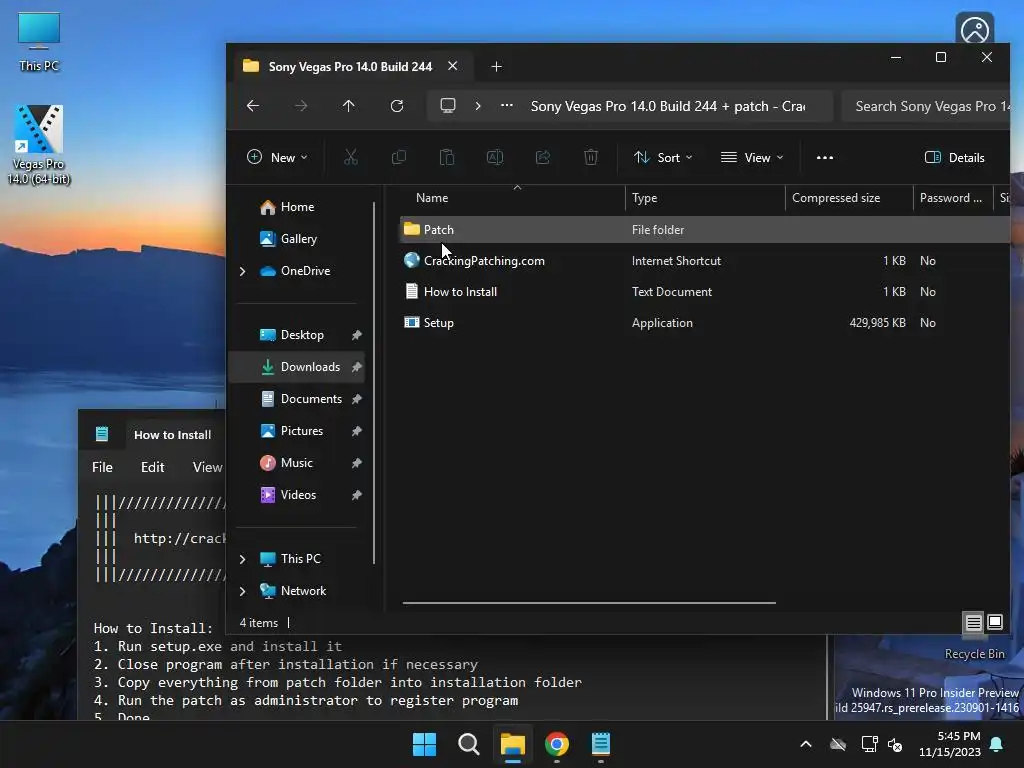Image resolution: width=1024 pixels, height=768 pixels.
Task: Switch to details list view icon
Action: (x=974, y=622)
